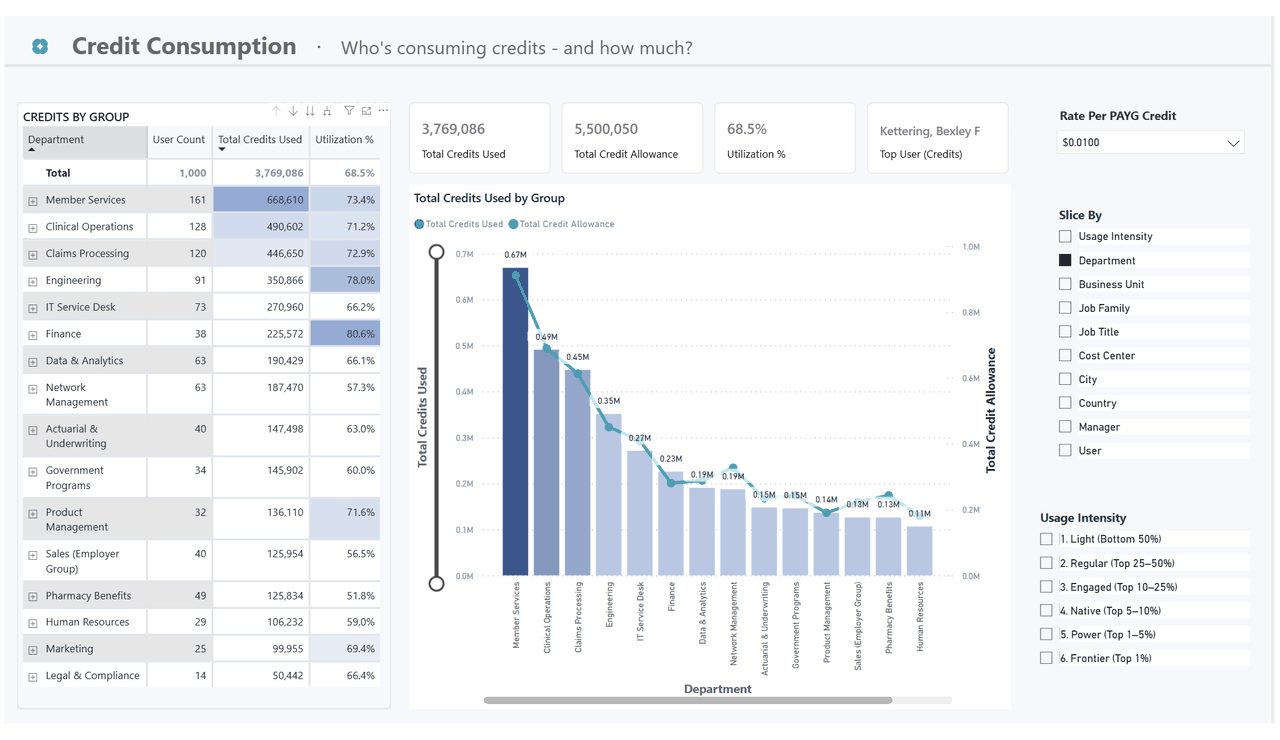Click the top handle of the chart zoom slider
The width and height of the screenshot is (1280, 740).
click(x=436, y=252)
